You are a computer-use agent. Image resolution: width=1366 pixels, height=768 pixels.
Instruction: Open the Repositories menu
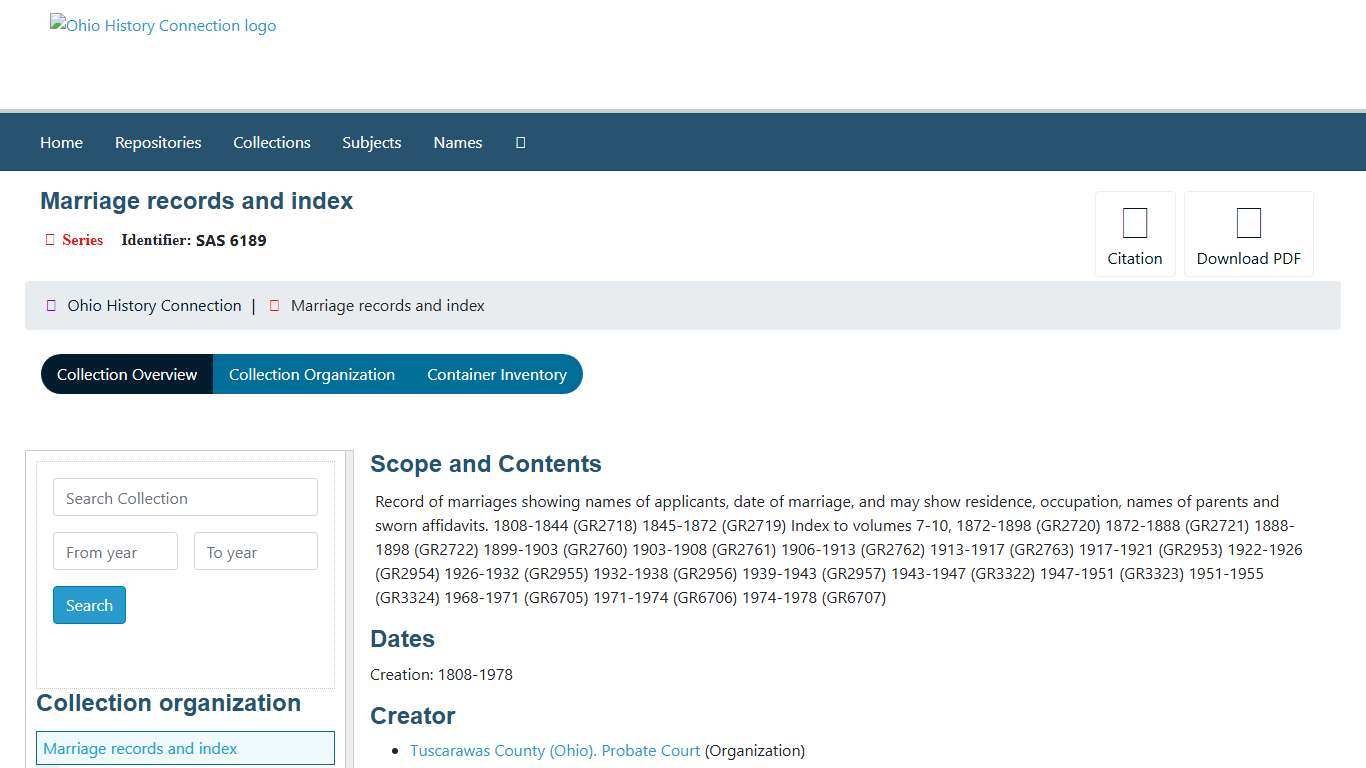pos(157,142)
